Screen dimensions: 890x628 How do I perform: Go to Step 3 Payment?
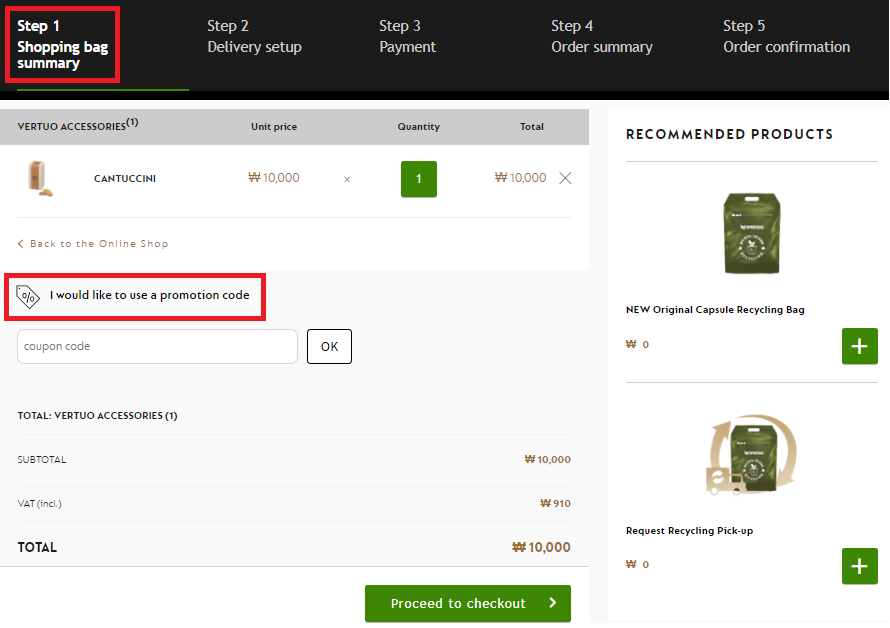pyautogui.click(x=408, y=36)
